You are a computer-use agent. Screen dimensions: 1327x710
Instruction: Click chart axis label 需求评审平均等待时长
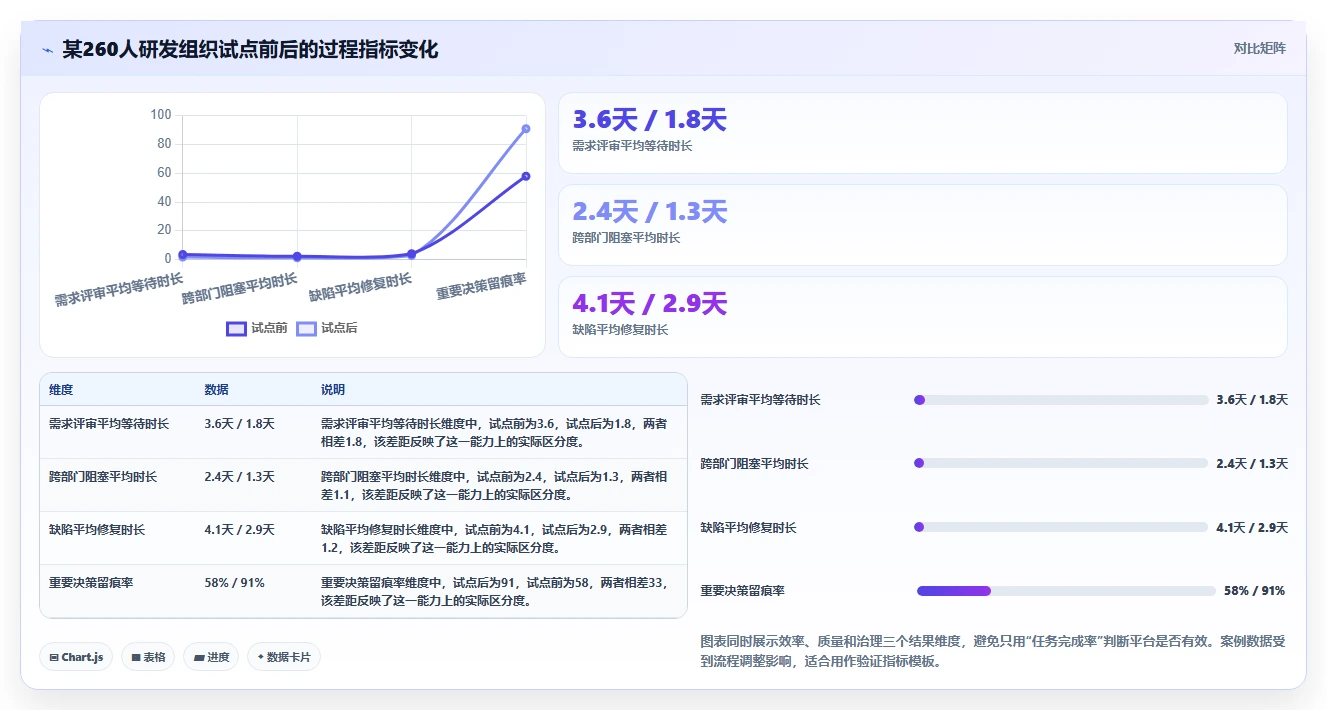coord(118,289)
